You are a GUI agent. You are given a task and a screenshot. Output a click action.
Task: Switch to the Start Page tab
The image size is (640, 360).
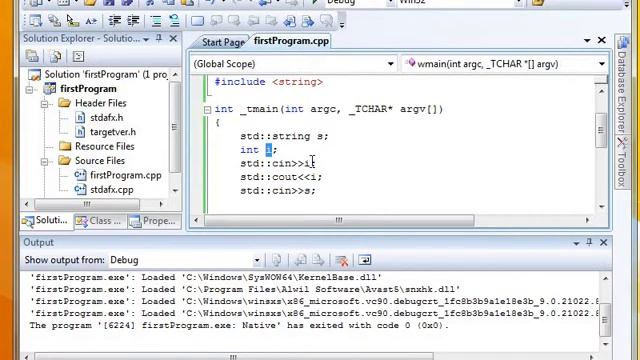point(223,42)
